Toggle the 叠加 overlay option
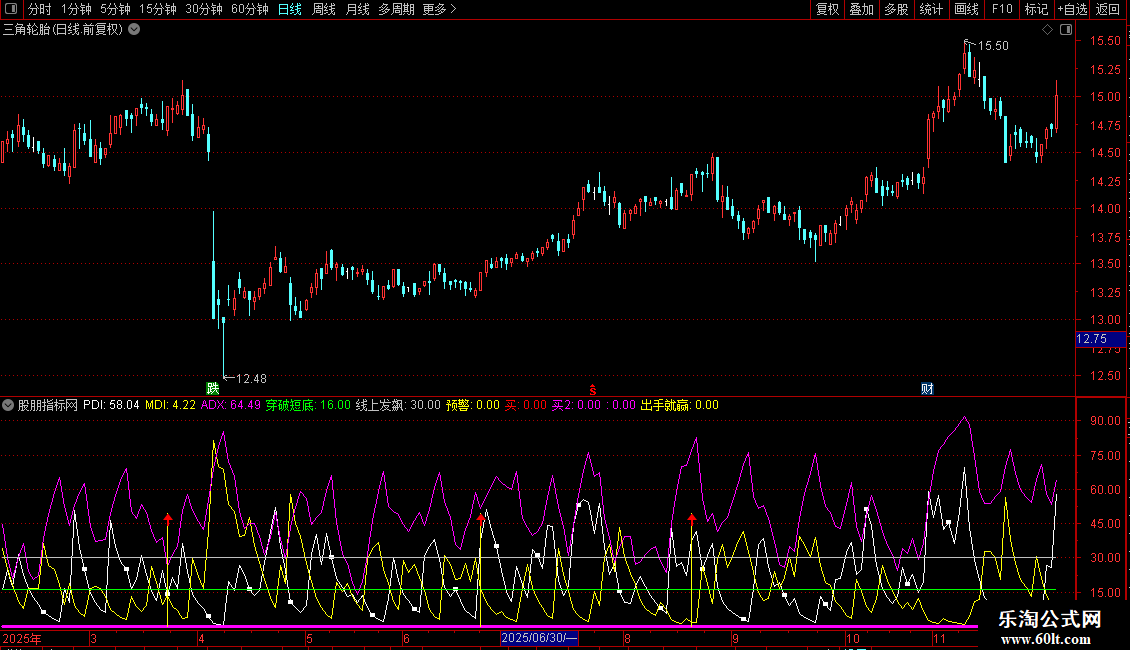The image size is (1130, 650). 861,9
